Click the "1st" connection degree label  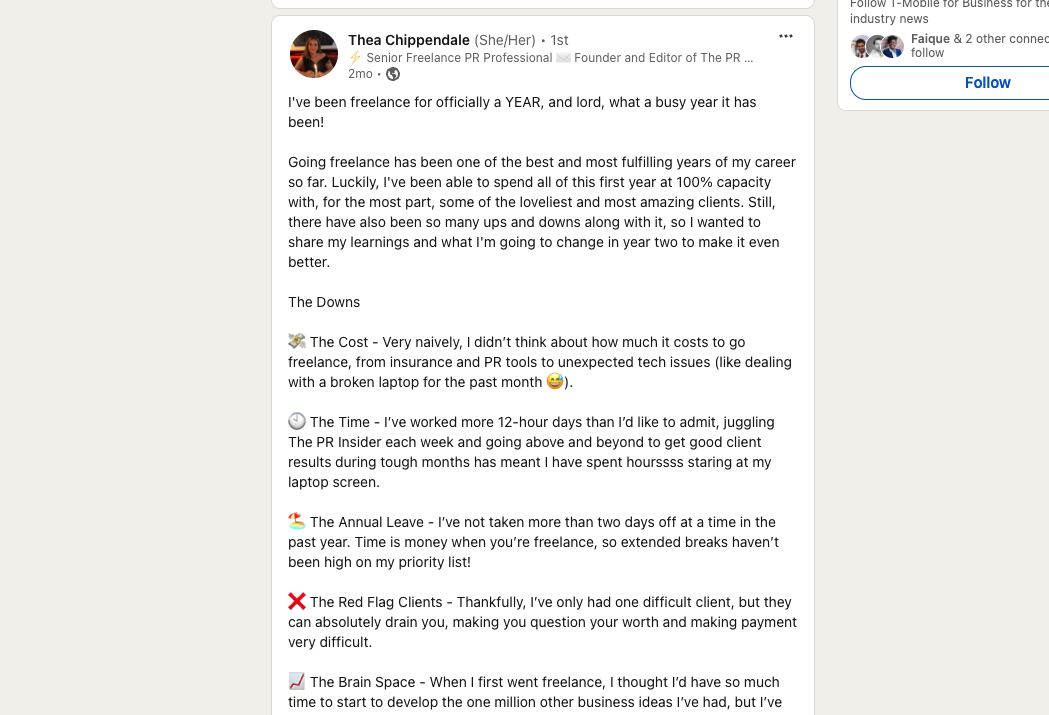pyautogui.click(x=560, y=40)
